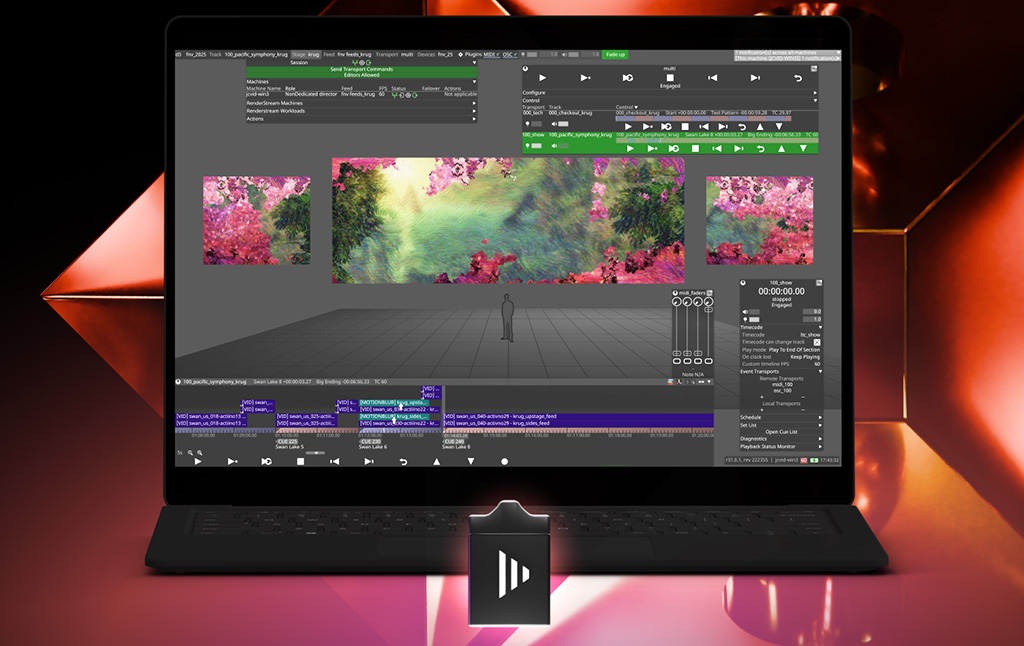The image size is (1024, 646).
Task: Click return-to-start in bottom timeline bar
Action: (x=403, y=461)
